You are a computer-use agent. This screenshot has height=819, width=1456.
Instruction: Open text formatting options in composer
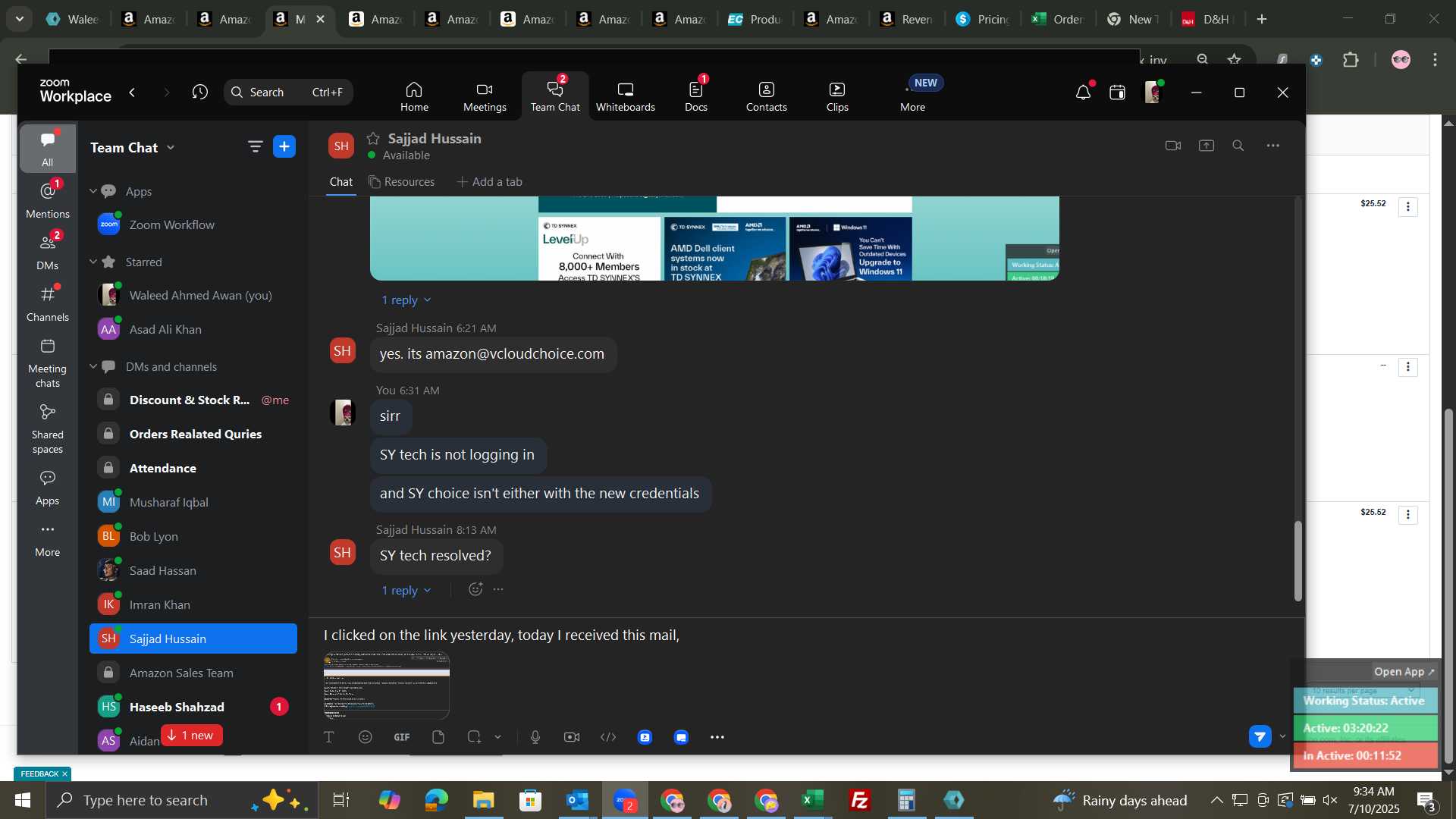point(329,737)
